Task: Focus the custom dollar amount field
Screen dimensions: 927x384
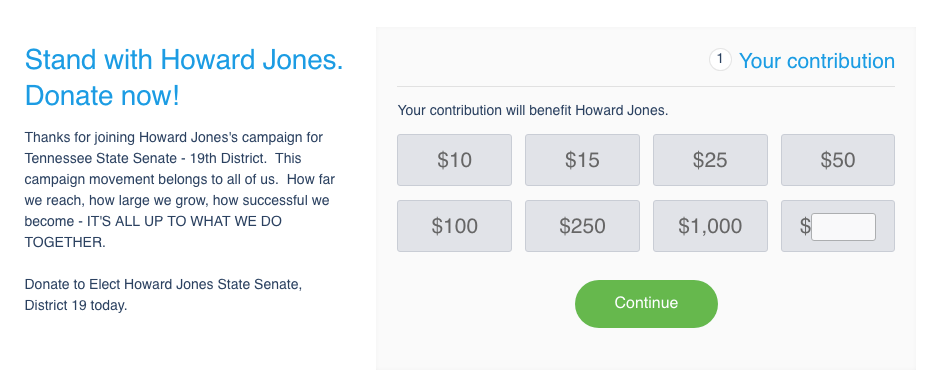Action: pyautogui.click(x=843, y=227)
